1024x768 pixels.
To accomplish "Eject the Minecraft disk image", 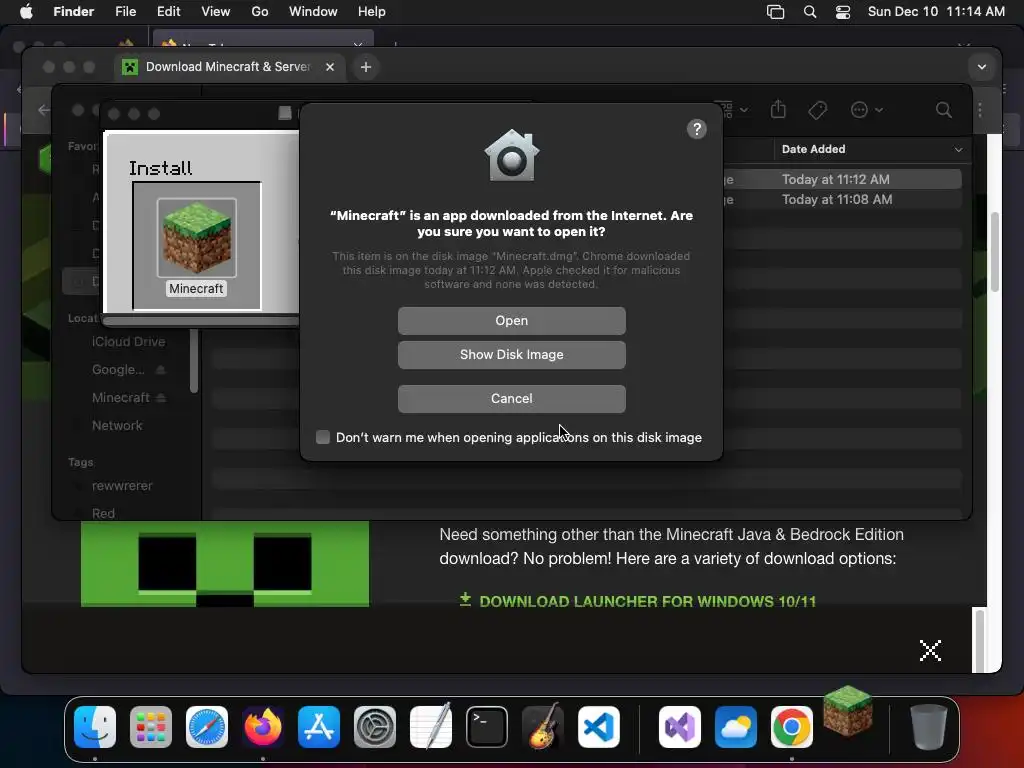I will 161,398.
